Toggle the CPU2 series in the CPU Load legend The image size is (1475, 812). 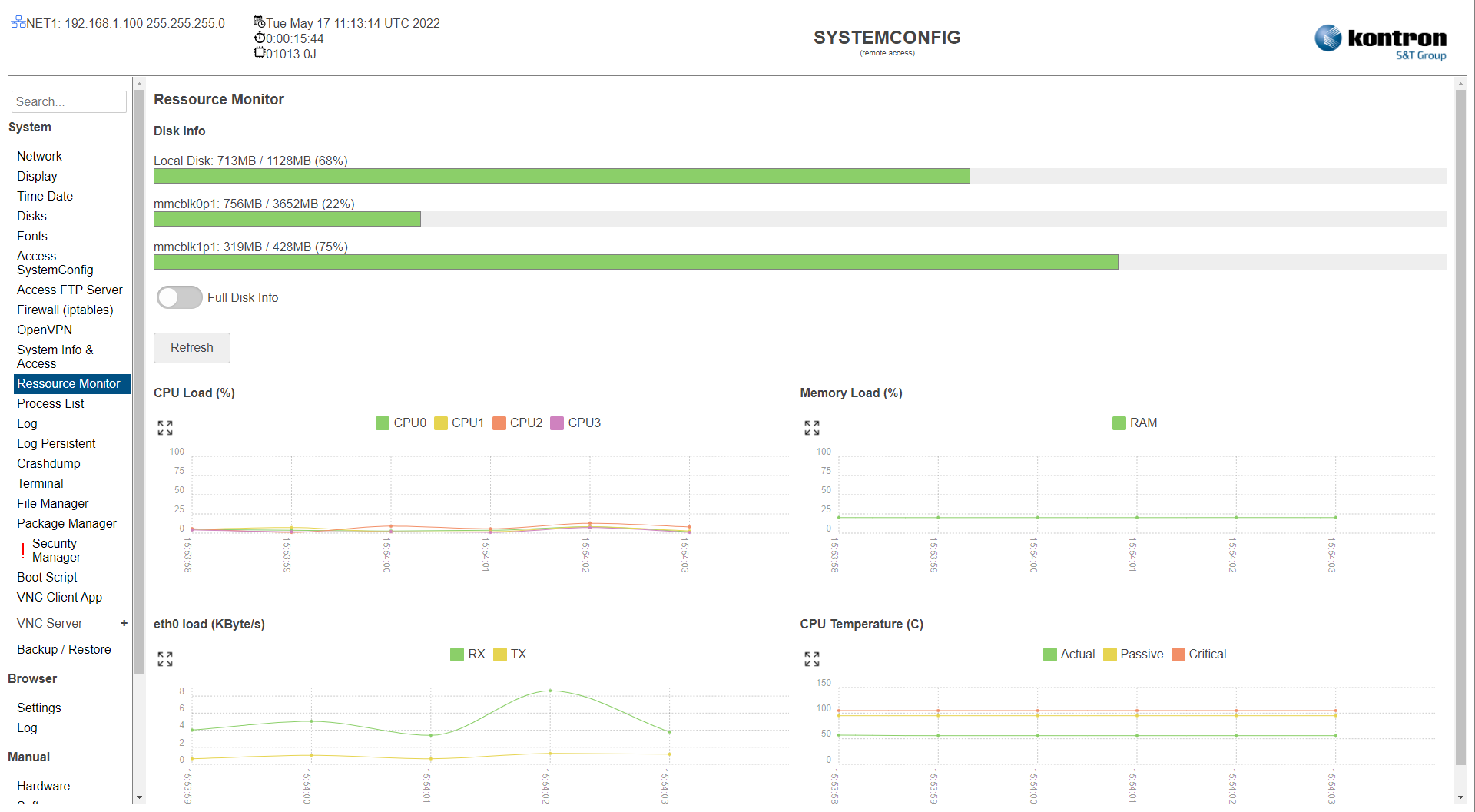coord(516,423)
